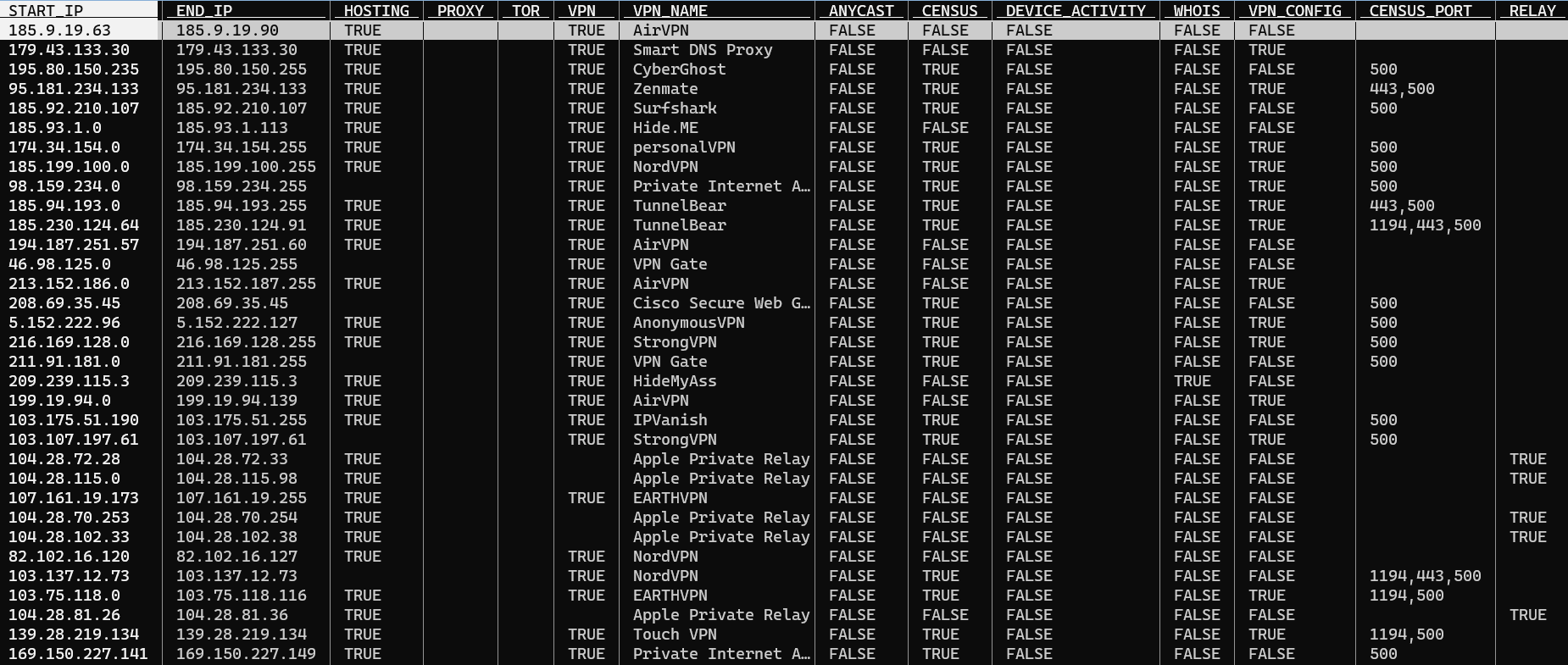
Task: Click end IP 199.19.94.139
Action: coord(236,401)
